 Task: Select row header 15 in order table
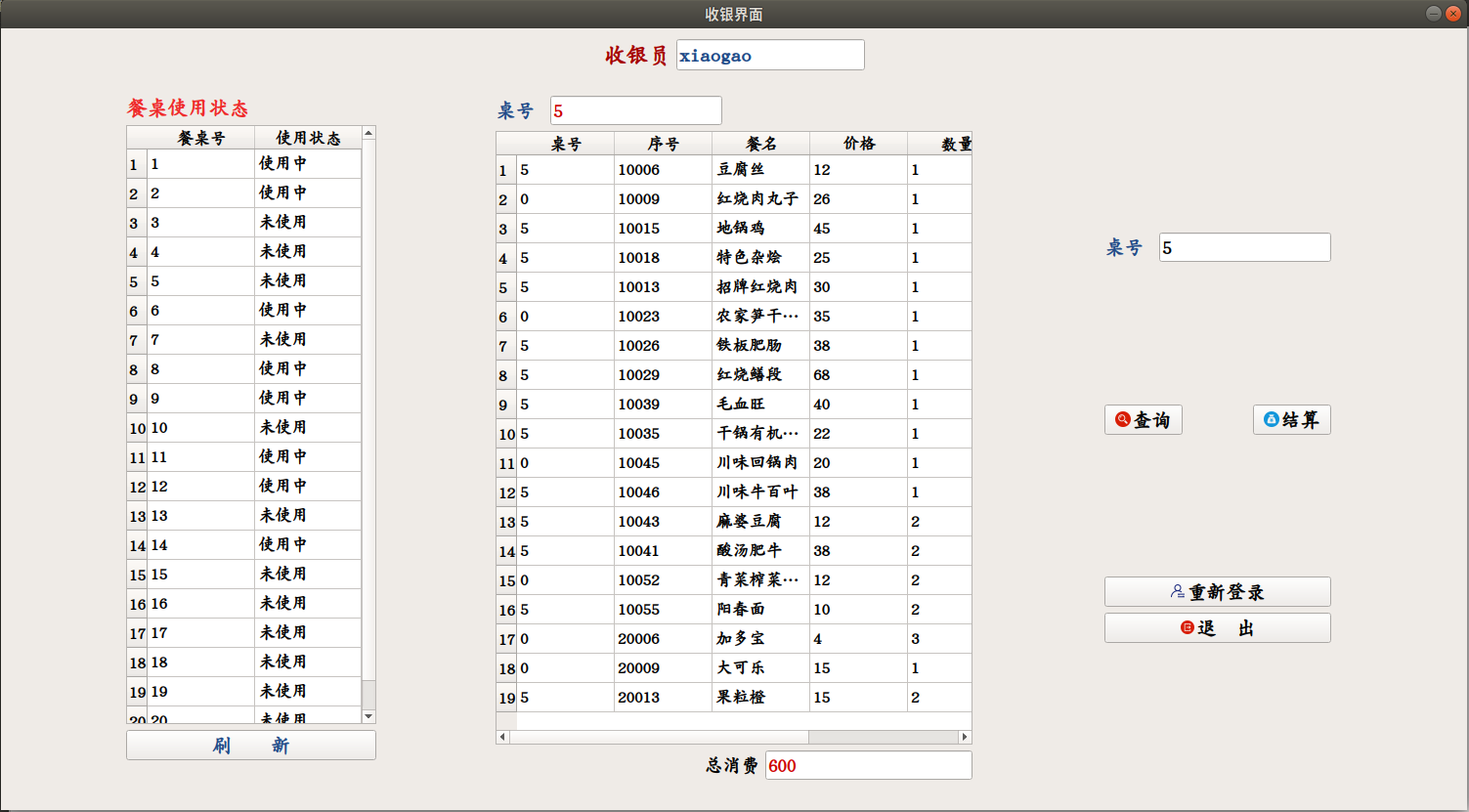(x=506, y=580)
